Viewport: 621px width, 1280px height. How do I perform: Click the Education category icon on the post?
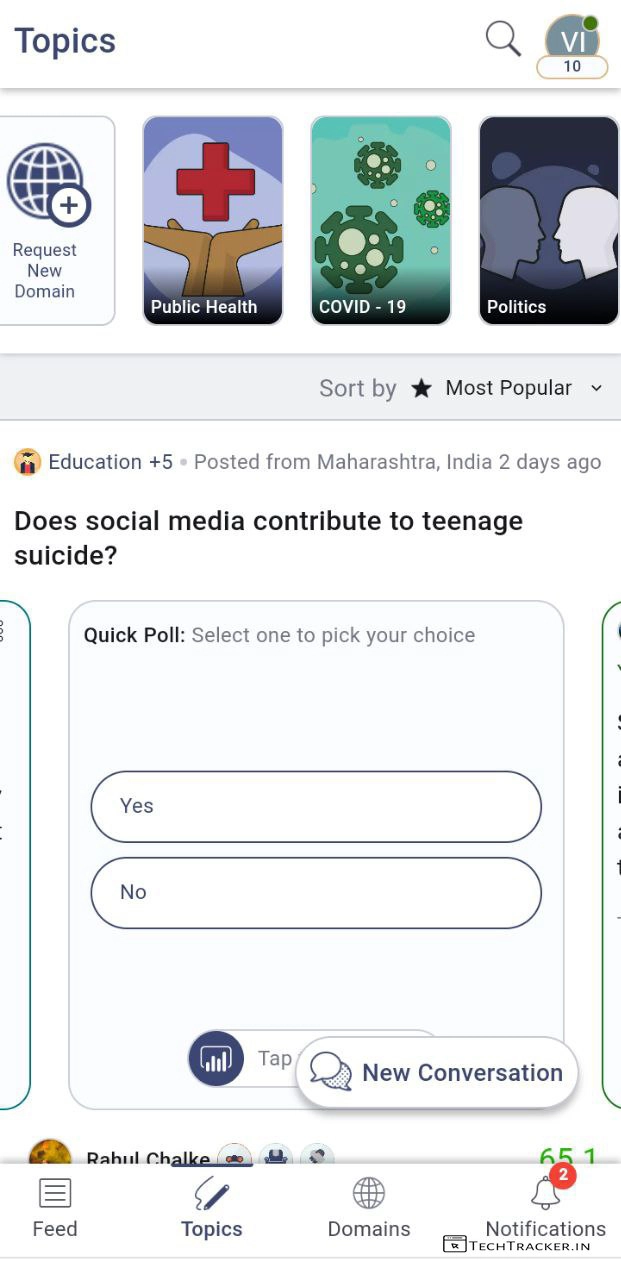27,462
